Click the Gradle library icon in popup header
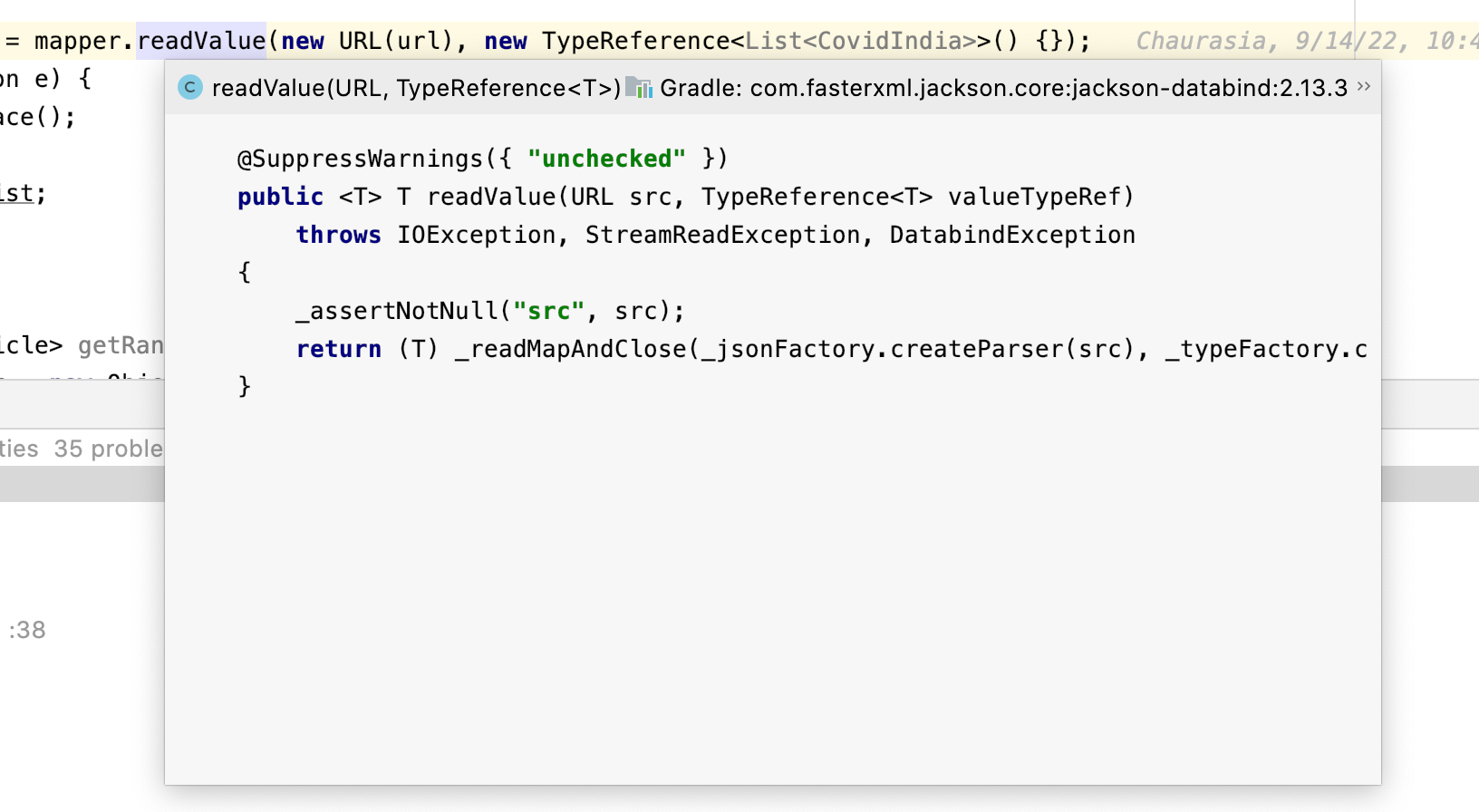Image resolution: width=1479 pixels, height=812 pixels. pyautogui.click(x=639, y=88)
